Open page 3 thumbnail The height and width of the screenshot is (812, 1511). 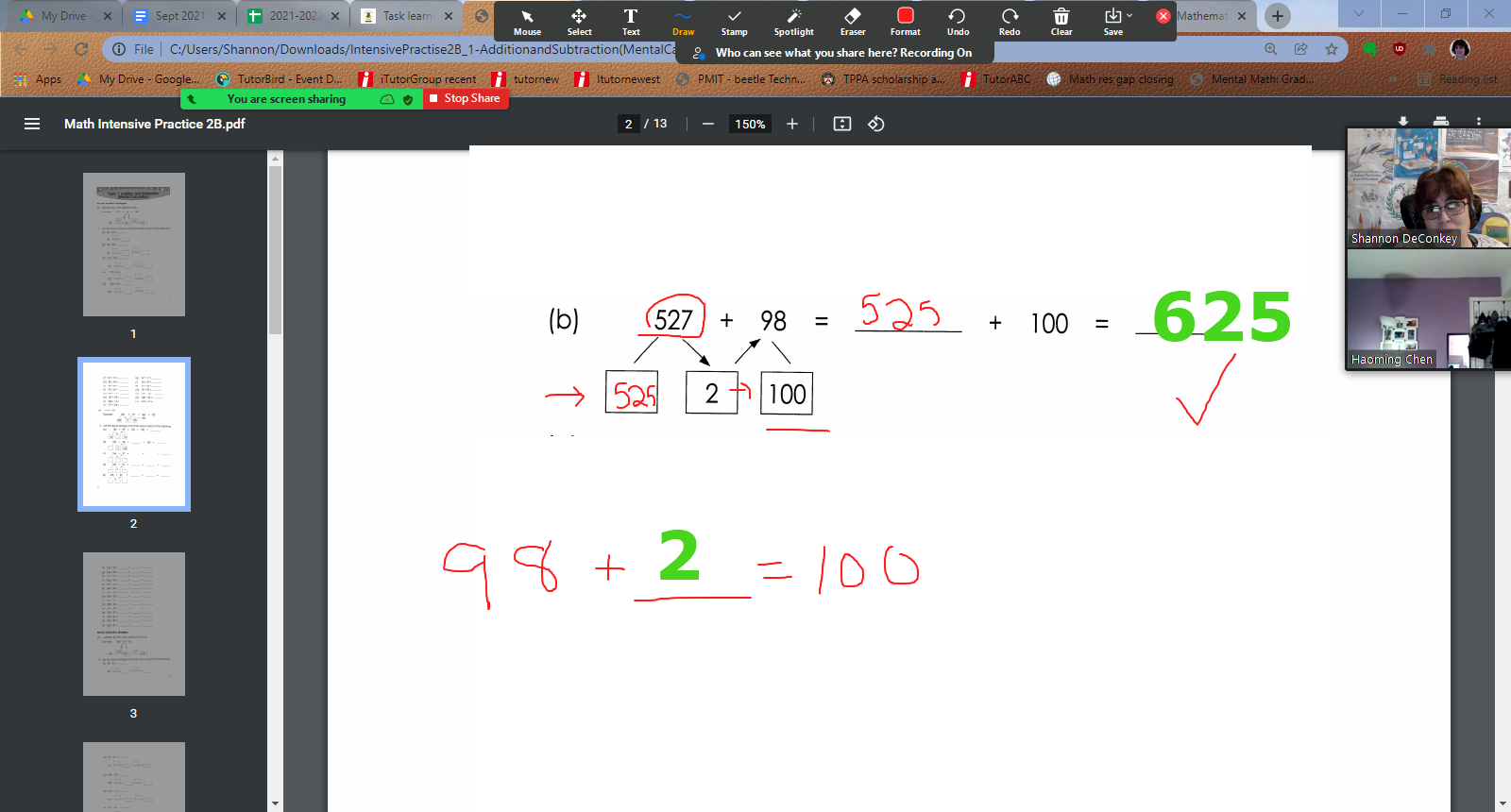[x=134, y=624]
